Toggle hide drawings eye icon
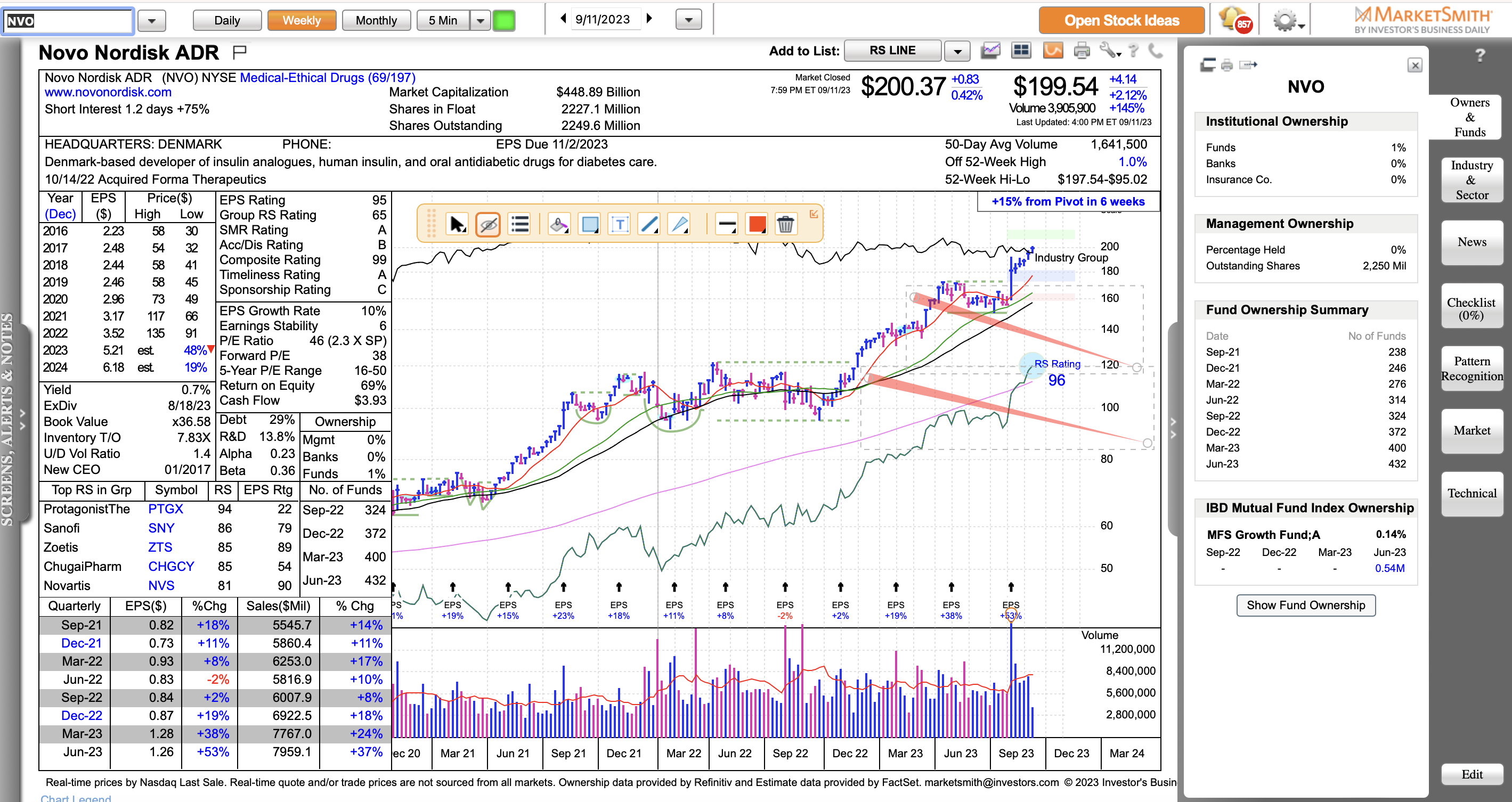 pos(488,224)
